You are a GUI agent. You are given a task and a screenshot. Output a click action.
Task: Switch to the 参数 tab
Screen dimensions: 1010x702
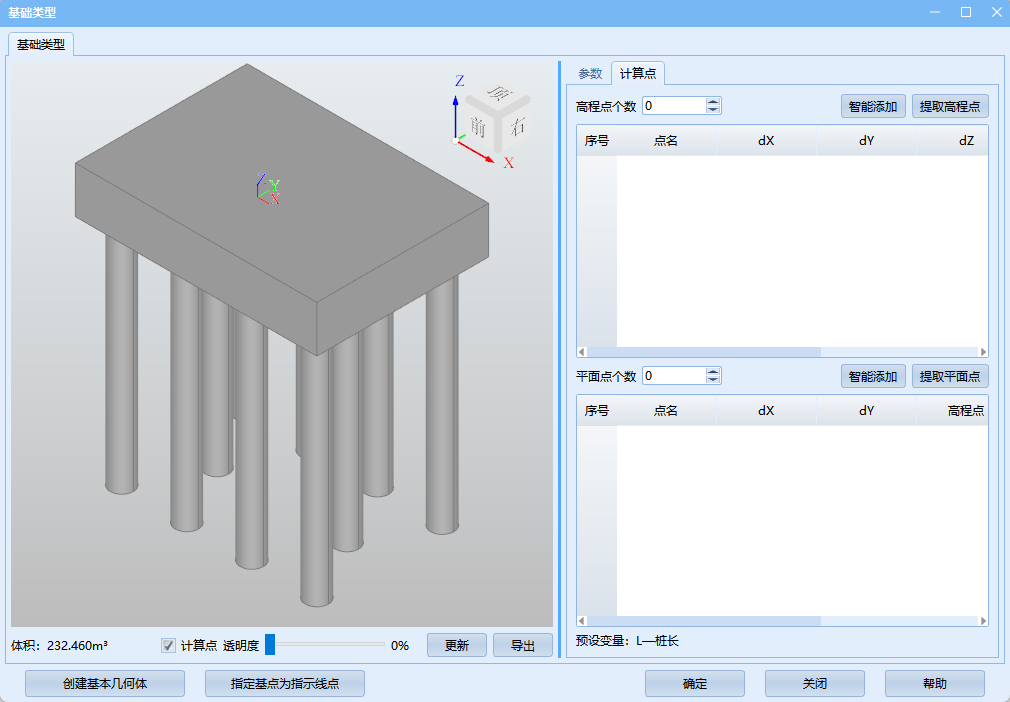click(x=590, y=73)
